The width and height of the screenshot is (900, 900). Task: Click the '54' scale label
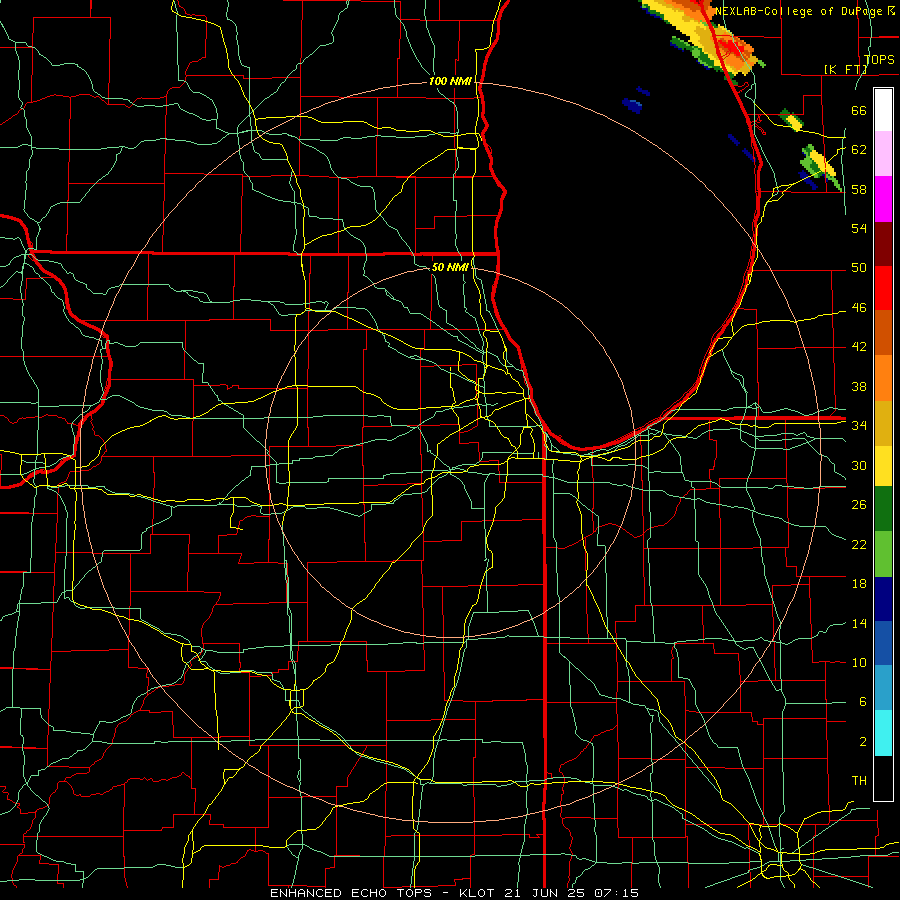click(x=859, y=228)
